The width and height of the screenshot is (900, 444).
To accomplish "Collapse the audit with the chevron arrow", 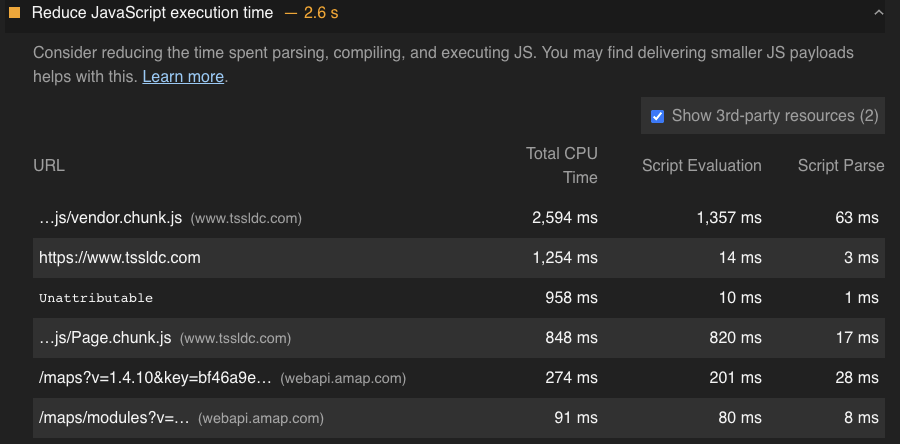I will click(879, 13).
